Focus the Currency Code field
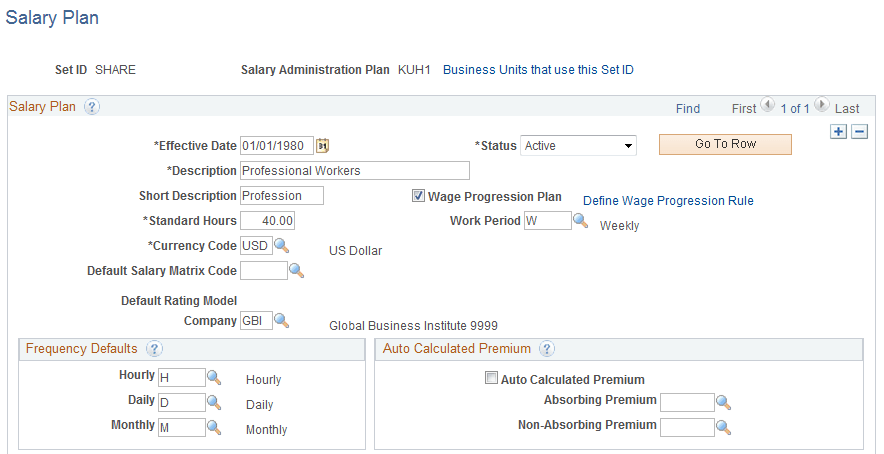The width and height of the screenshot is (884, 454). click(257, 246)
